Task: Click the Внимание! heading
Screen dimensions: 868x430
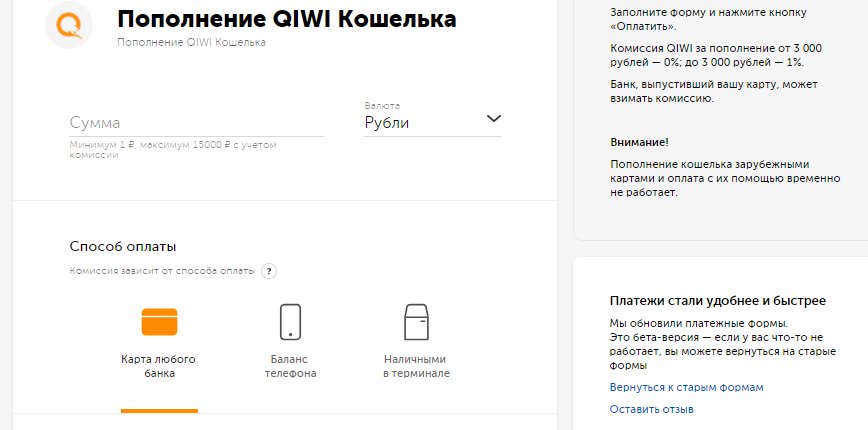Action: coord(639,142)
